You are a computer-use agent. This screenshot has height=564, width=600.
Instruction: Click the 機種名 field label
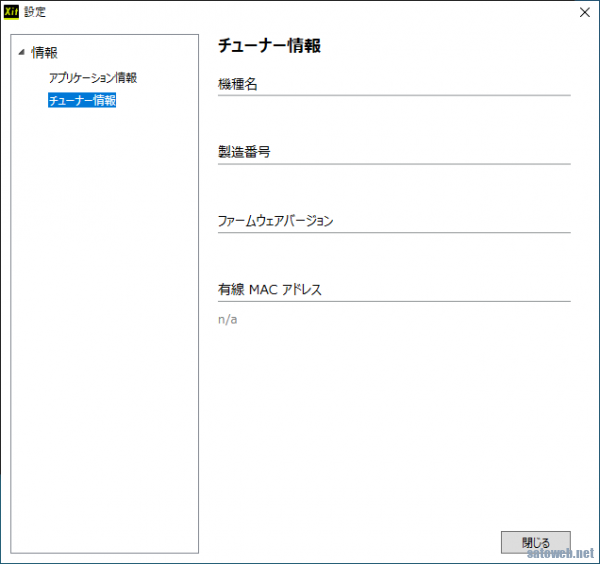pyautogui.click(x=238, y=84)
